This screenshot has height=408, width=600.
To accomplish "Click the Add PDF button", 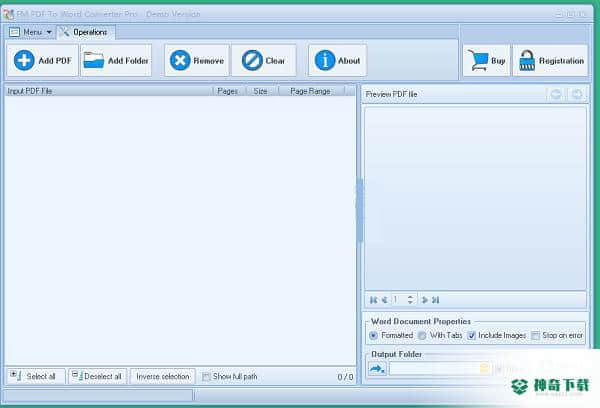I will pos(42,60).
